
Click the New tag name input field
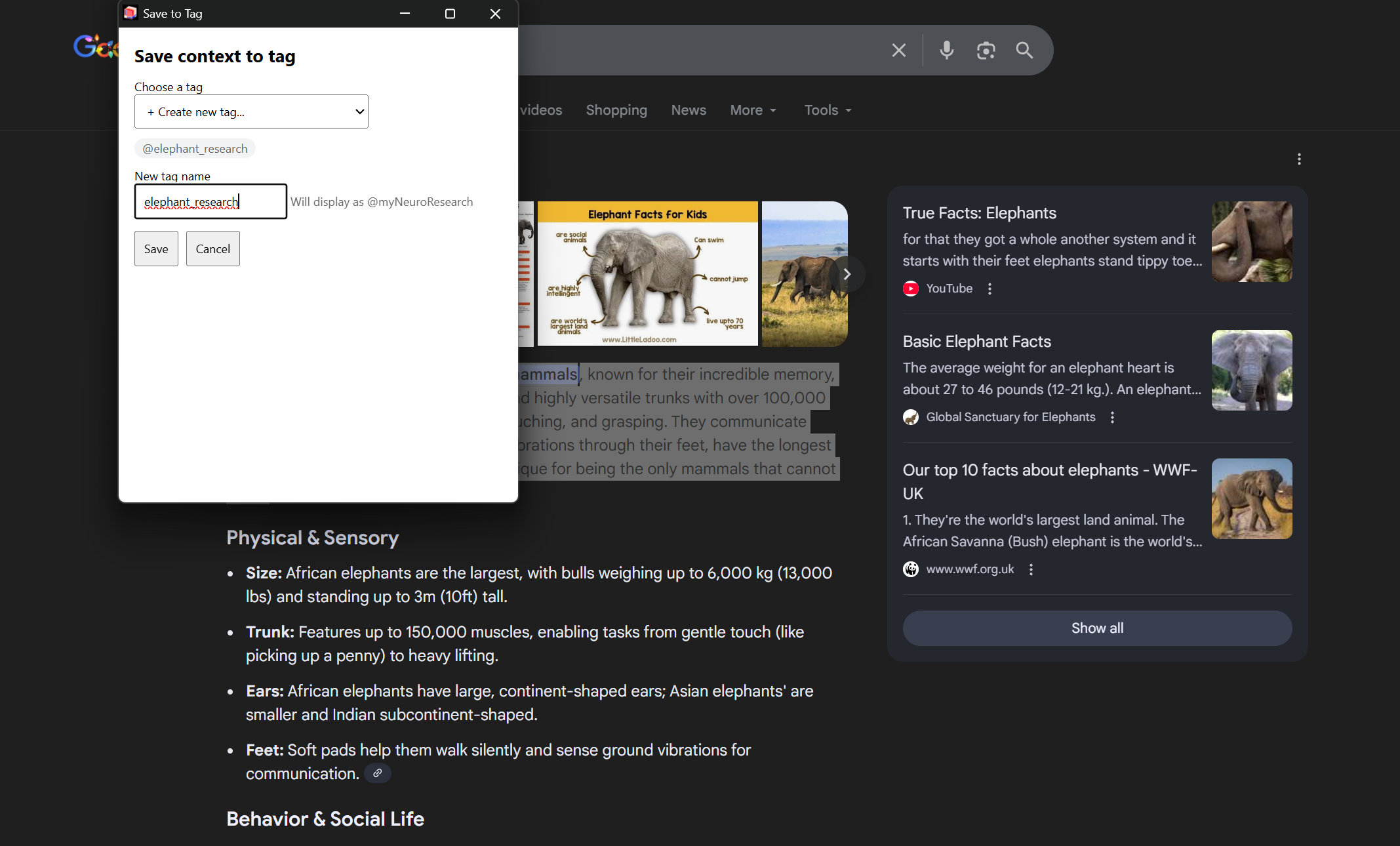point(210,201)
